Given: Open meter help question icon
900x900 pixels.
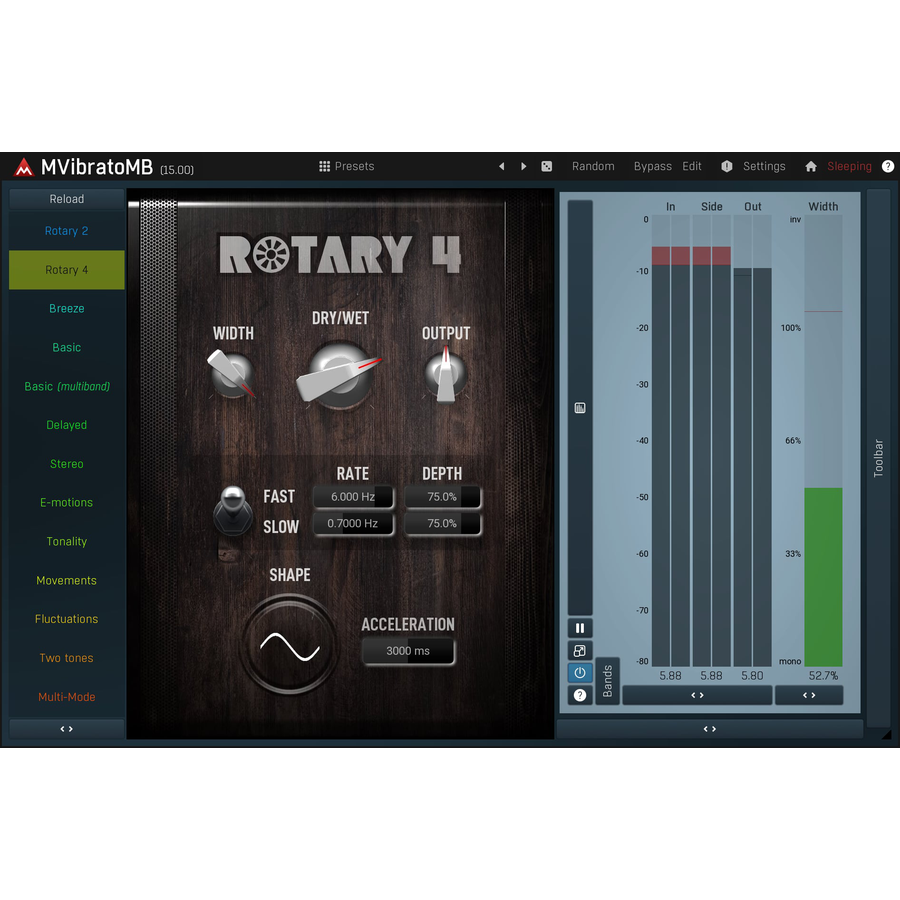Looking at the screenshot, I should 580,695.
